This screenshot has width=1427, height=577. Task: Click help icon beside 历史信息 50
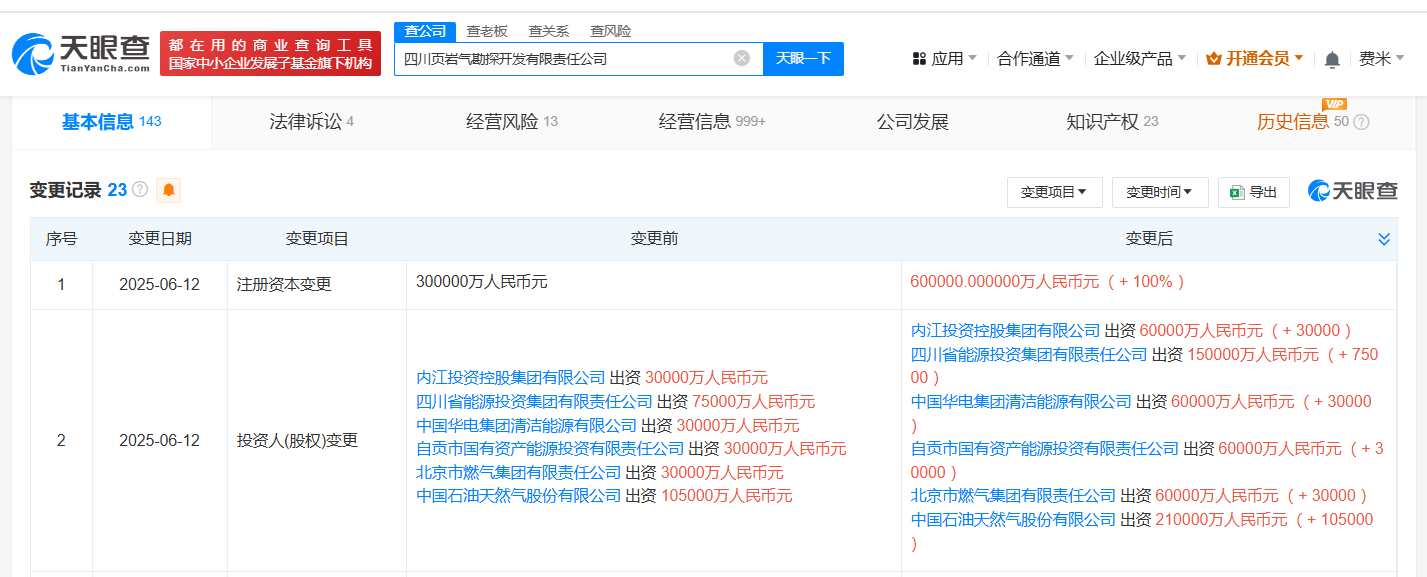pos(1361,122)
